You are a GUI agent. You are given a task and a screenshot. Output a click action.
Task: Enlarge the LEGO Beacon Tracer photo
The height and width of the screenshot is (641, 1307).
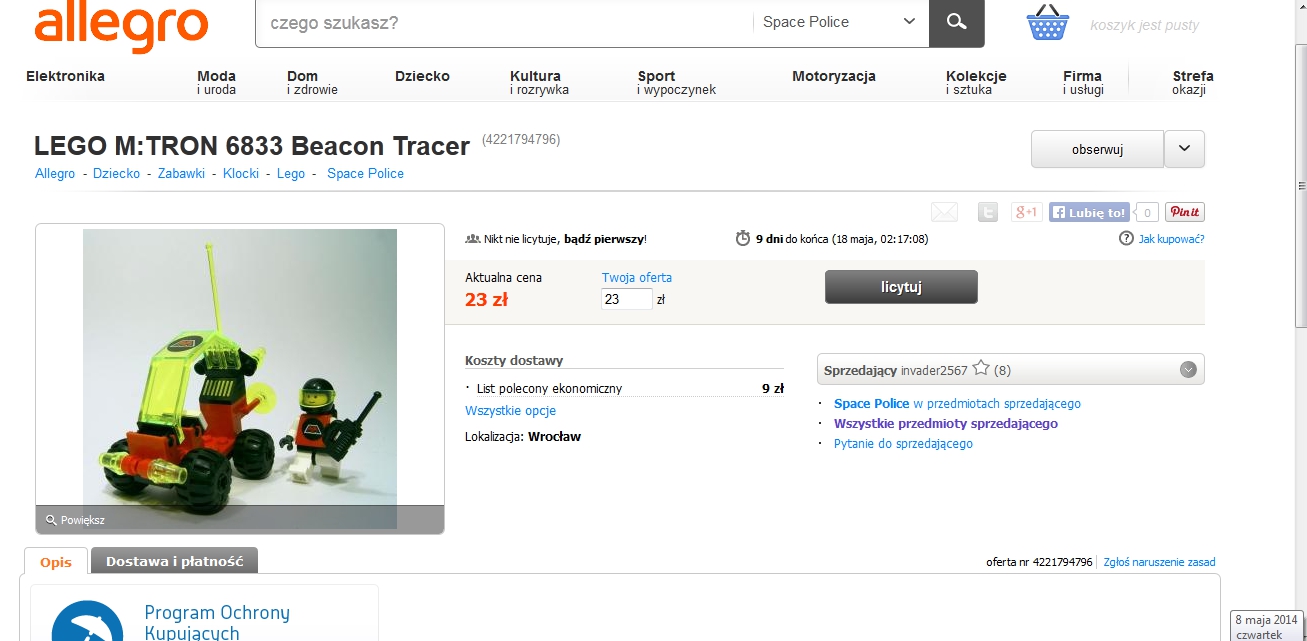tap(239, 380)
